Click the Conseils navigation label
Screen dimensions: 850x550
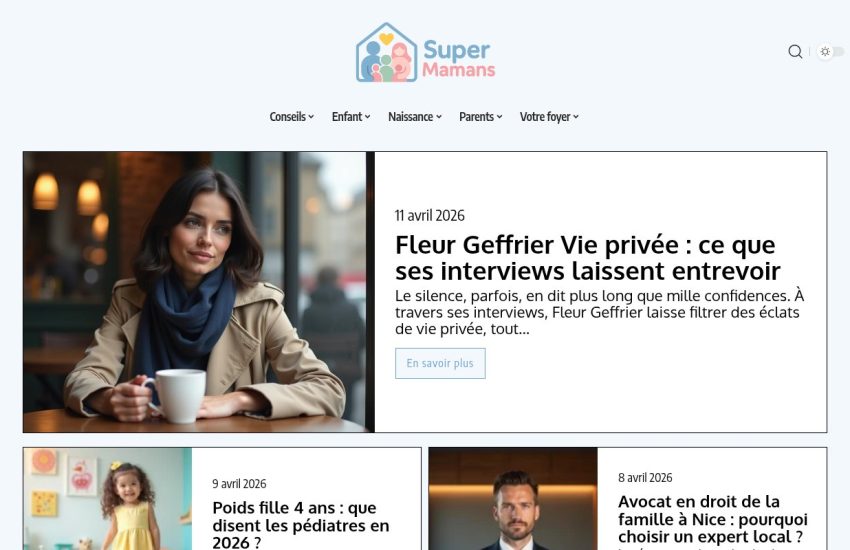tap(287, 117)
